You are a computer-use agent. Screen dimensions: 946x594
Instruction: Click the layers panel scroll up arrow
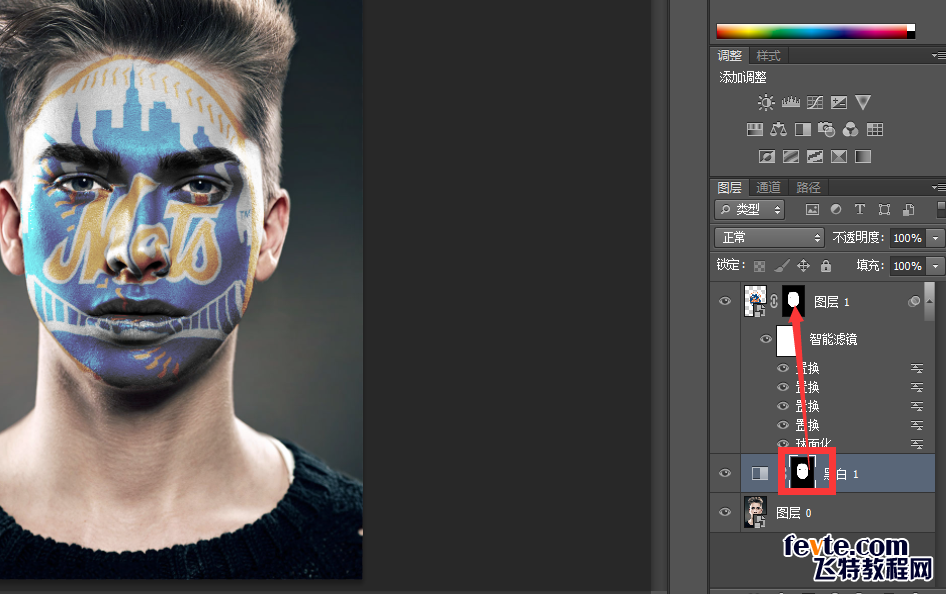click(x=930, y=301)
